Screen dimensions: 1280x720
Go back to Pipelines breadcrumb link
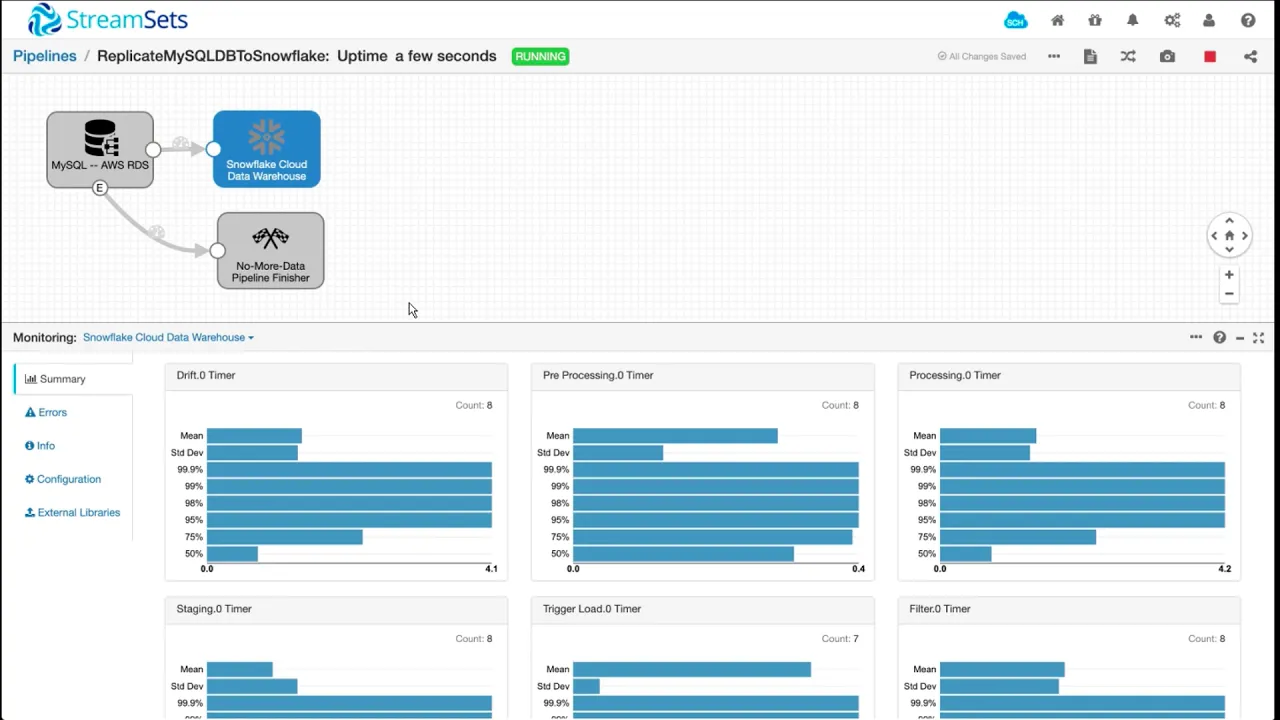[x=45, y=56]
